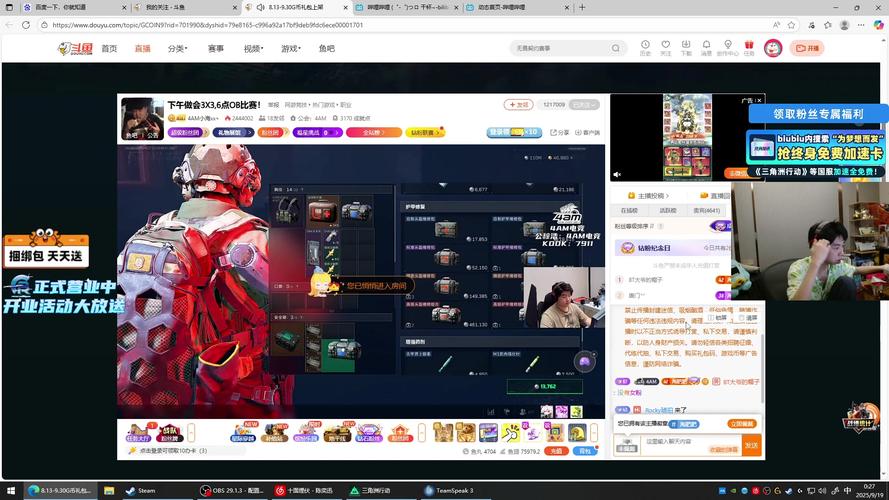Switch to the 在线榜 tab

click(x=629, y=211)
